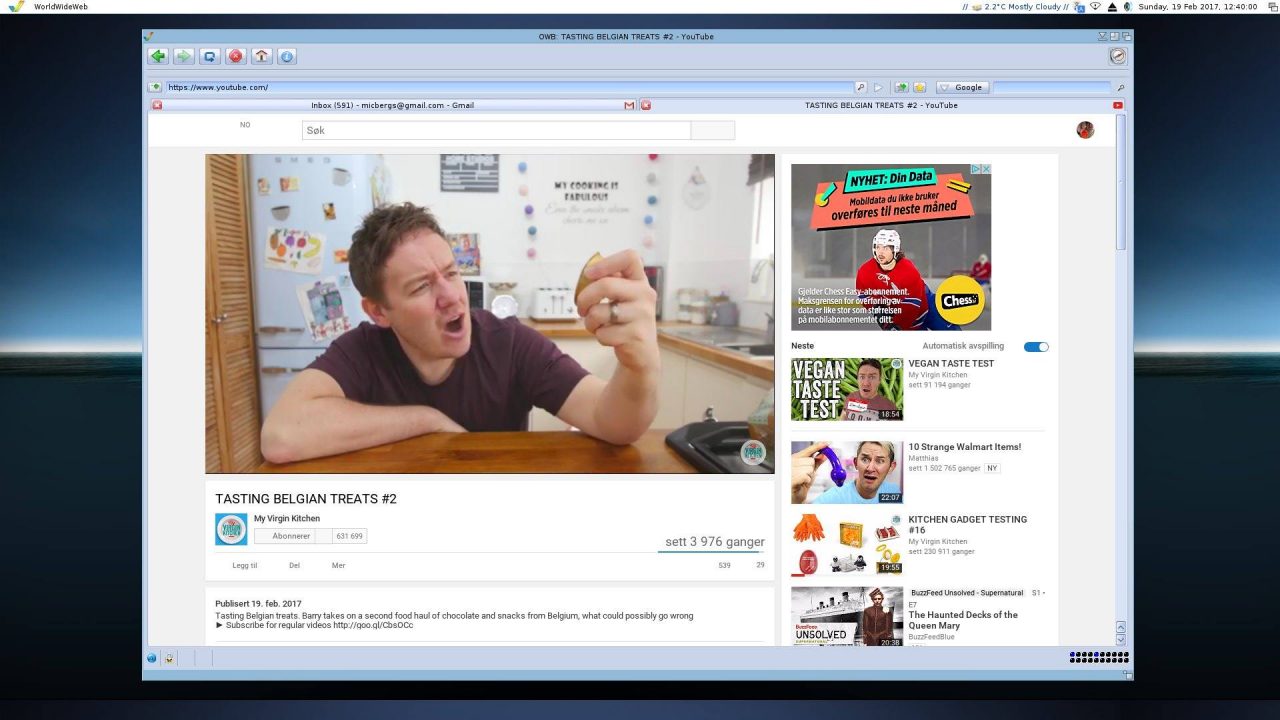
Task: Click the main video player
Action: coord(490,313)
